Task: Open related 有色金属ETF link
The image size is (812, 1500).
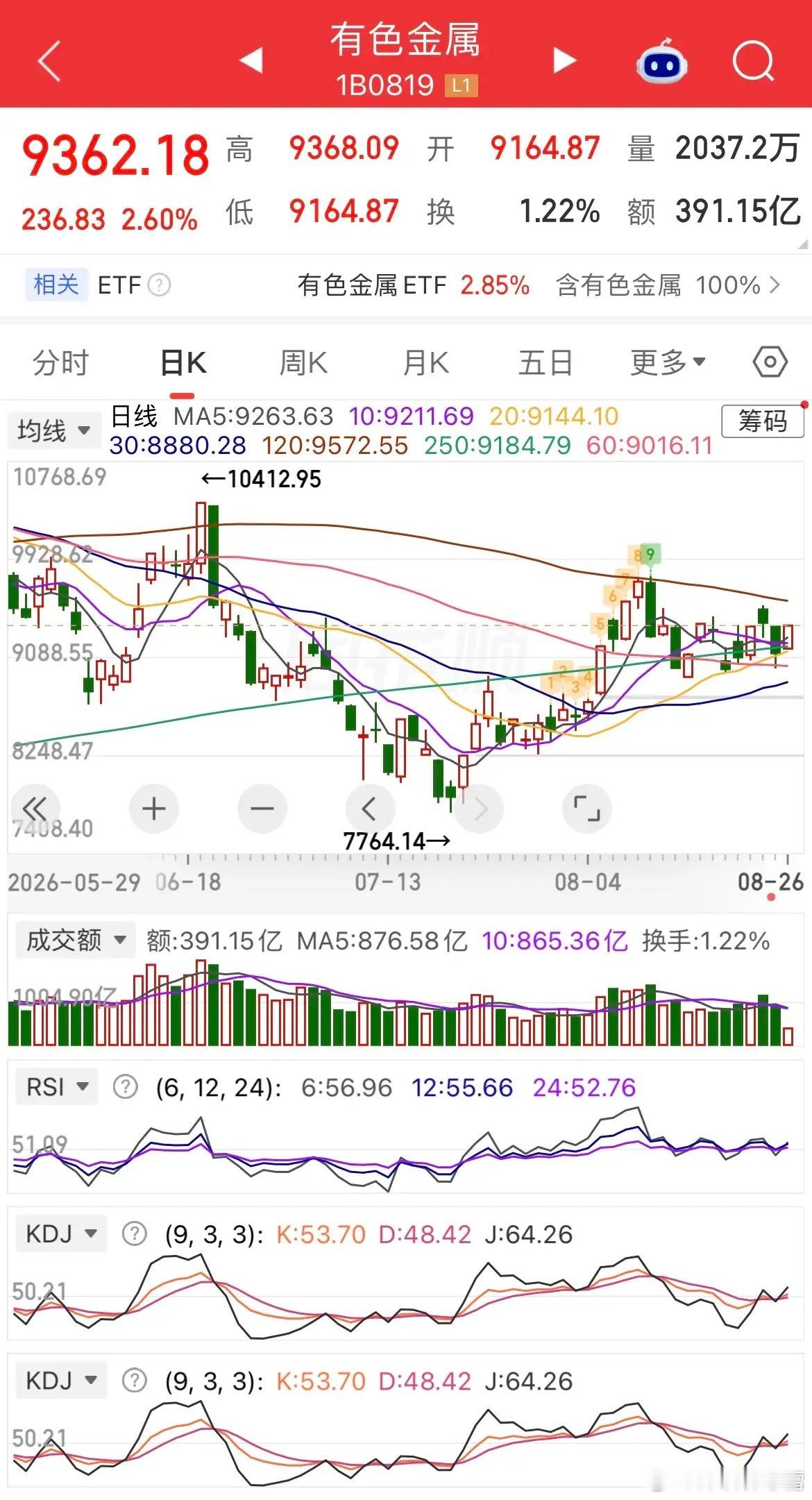Action: [x=414, y=285]
